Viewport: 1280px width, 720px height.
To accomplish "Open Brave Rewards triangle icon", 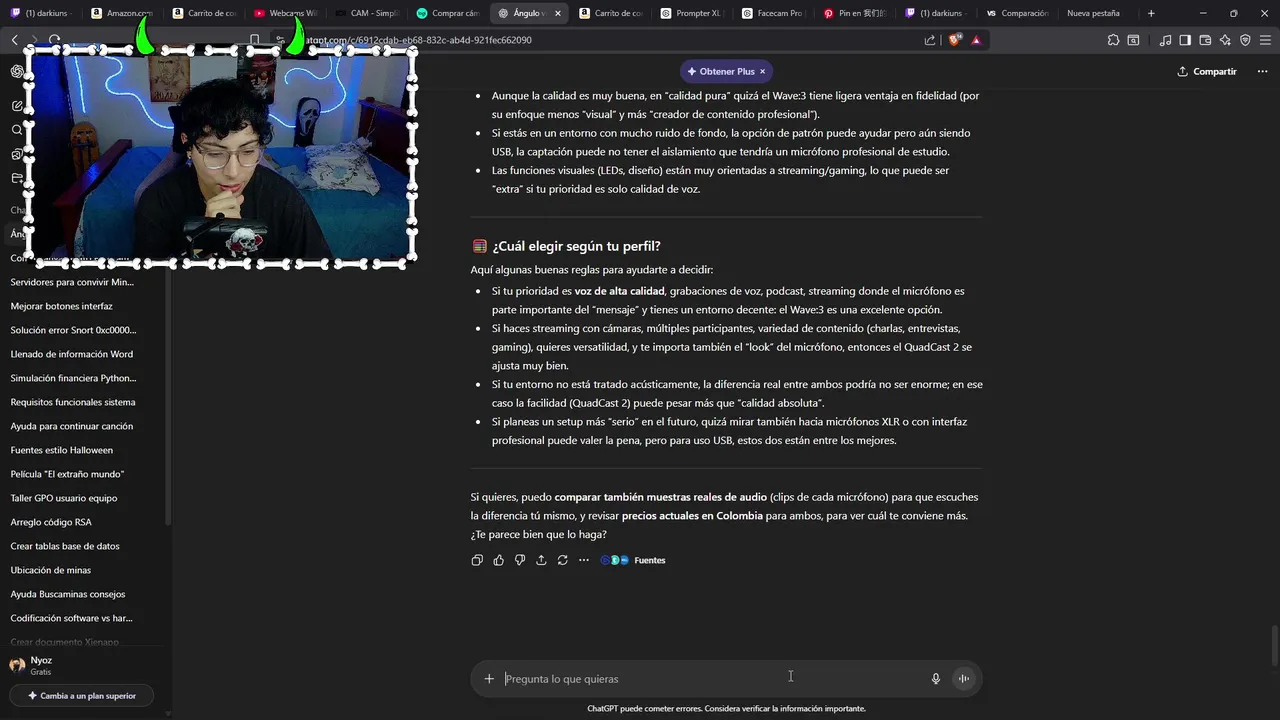I will 975,40.
